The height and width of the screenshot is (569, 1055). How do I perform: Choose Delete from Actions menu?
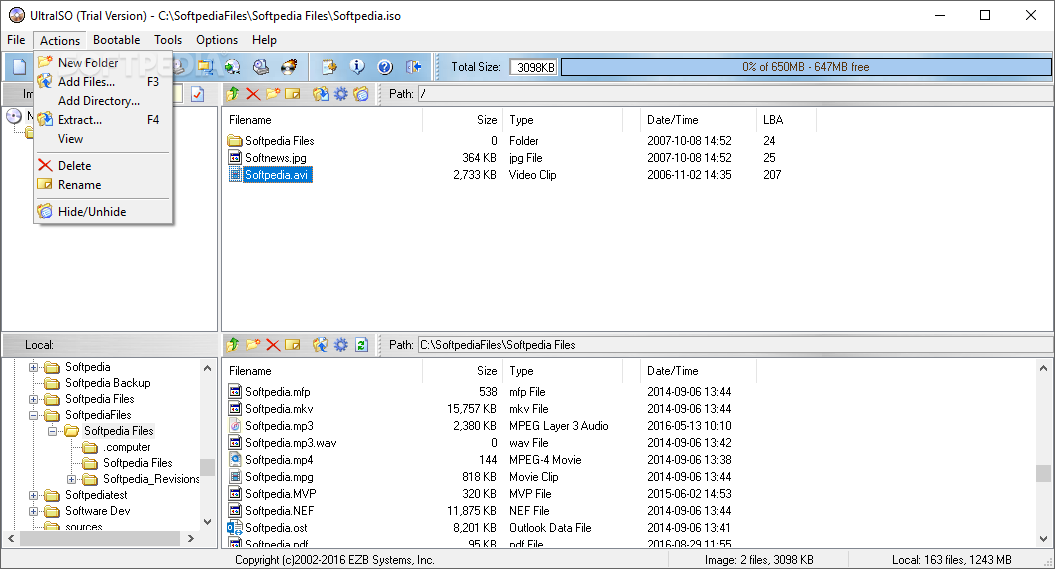pos(103,165)
